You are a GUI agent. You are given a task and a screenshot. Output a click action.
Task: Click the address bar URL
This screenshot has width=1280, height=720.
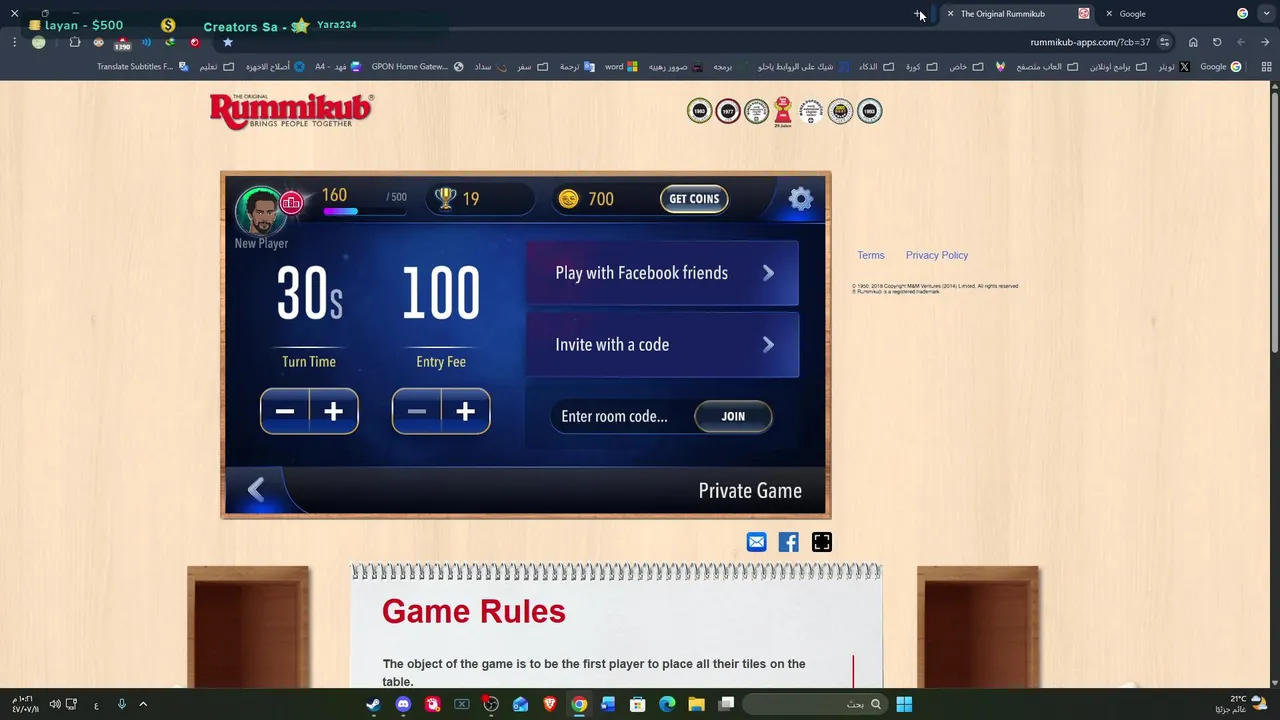coord(1090,42)
